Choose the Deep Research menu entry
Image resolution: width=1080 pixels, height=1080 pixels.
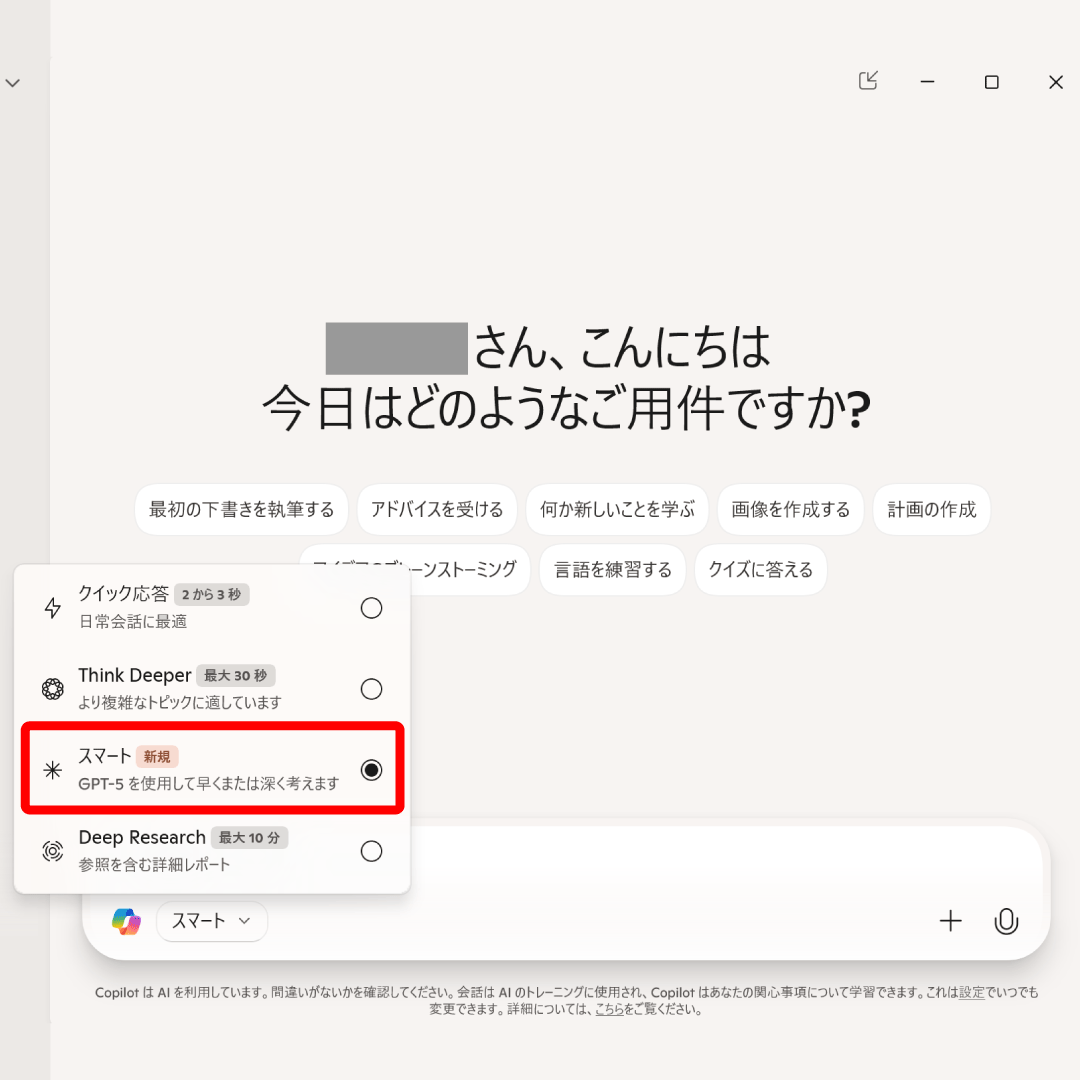[x=212, y=851]
